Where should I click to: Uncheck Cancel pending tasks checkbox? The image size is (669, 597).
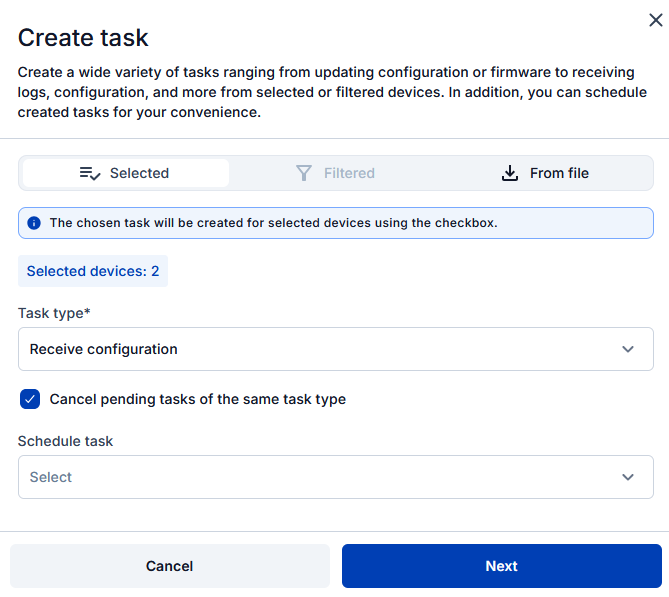click(29, 399)
